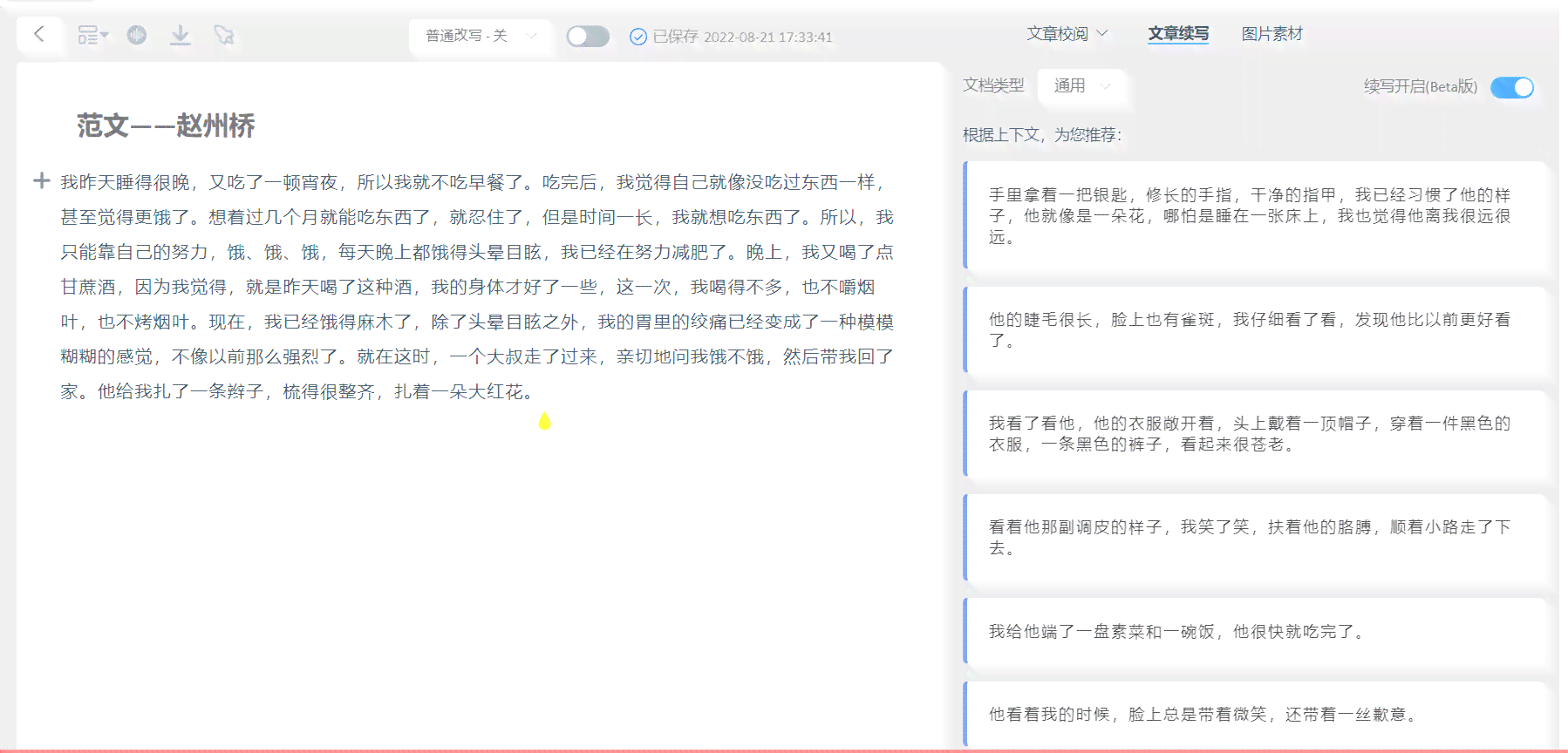1568x753 pixels.
Task: Click the 根据上下文，为您推荐 label
Action: point(1042,135)
